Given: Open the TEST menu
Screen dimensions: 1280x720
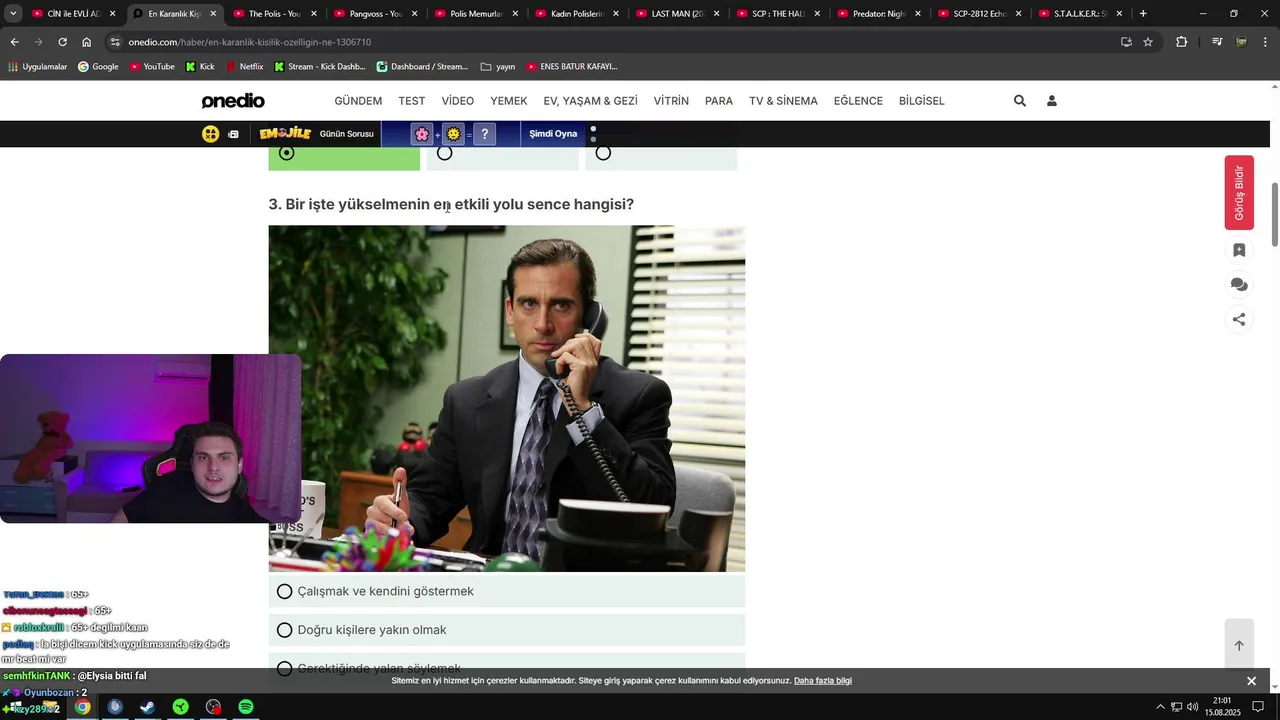Looking at the screenshot, I should pos(412,101).
